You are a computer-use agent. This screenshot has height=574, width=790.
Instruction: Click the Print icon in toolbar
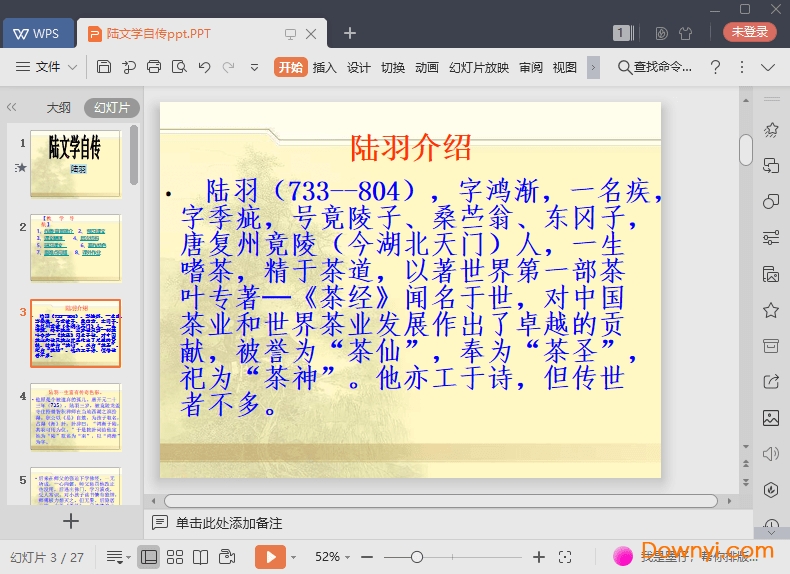point(154,67)
